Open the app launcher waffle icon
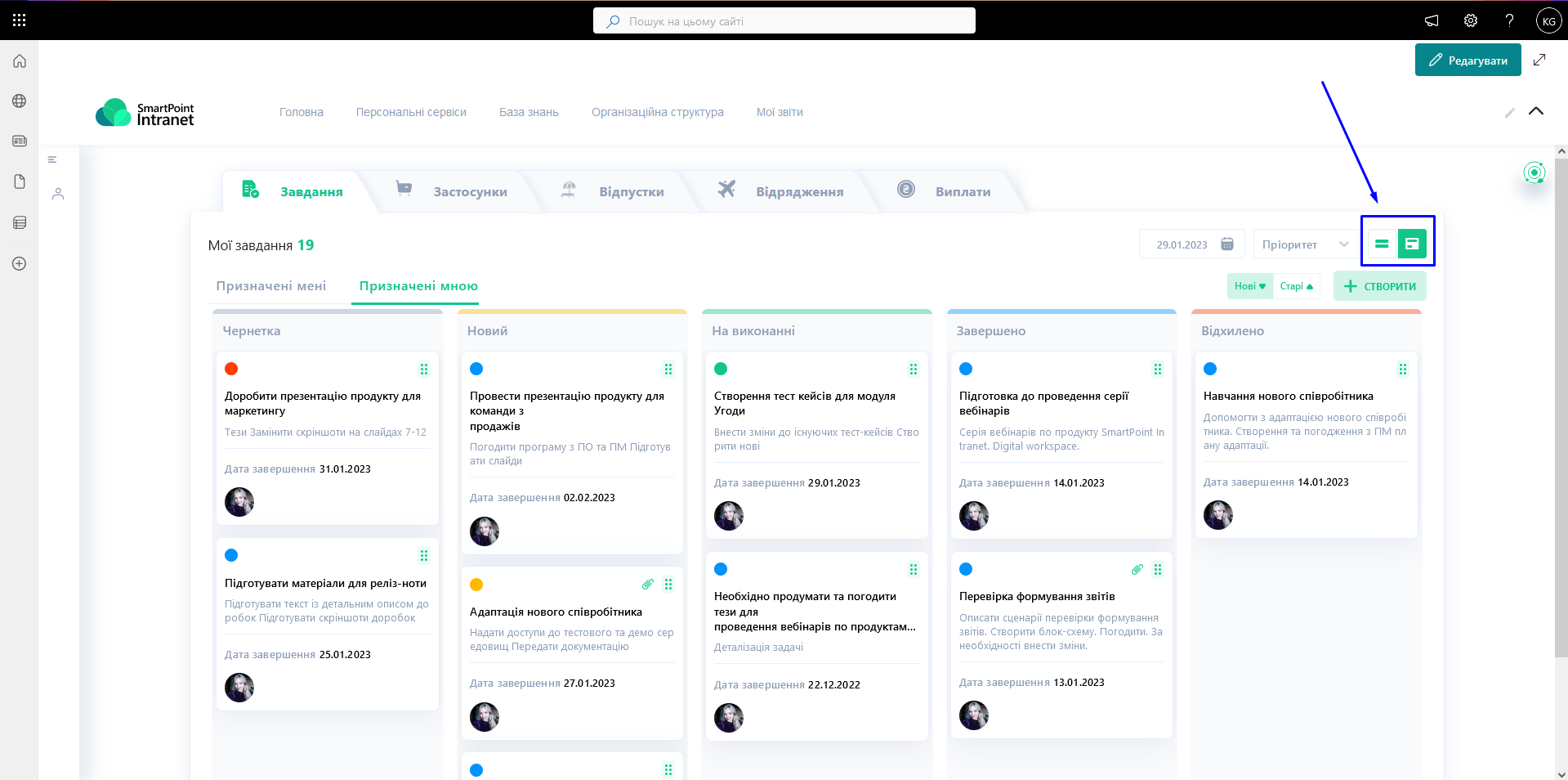Screen dimensions: 1568x780 [20, 20]
